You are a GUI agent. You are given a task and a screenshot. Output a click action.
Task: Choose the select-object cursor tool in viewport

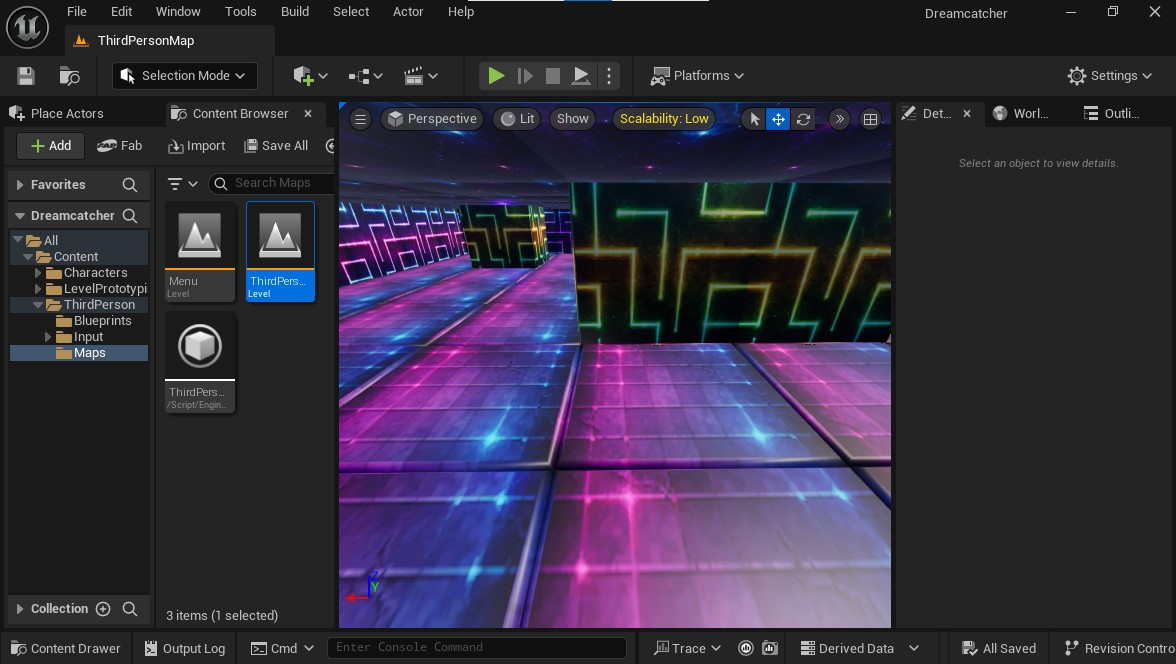click(754, 119)
